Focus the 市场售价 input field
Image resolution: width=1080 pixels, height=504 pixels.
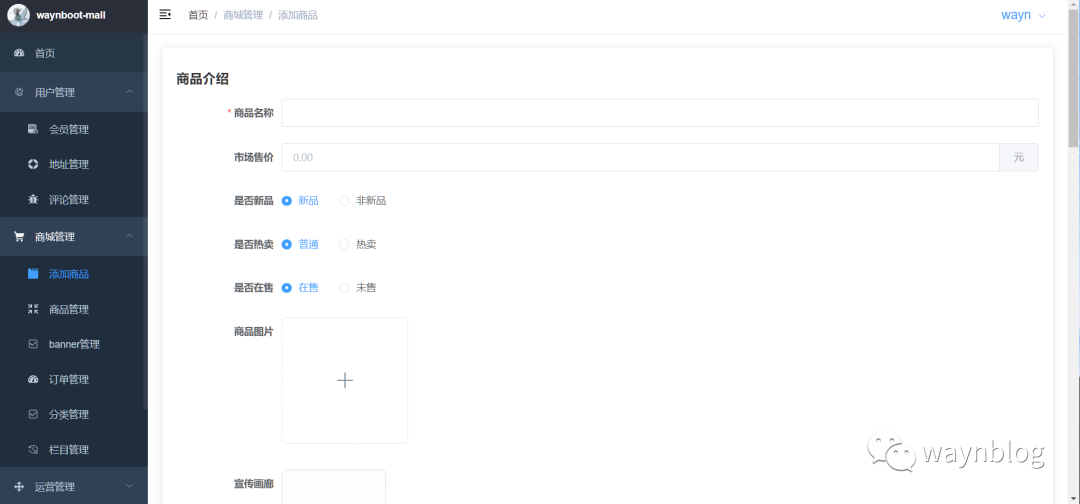pyautogui.click(x=641, y=157)
